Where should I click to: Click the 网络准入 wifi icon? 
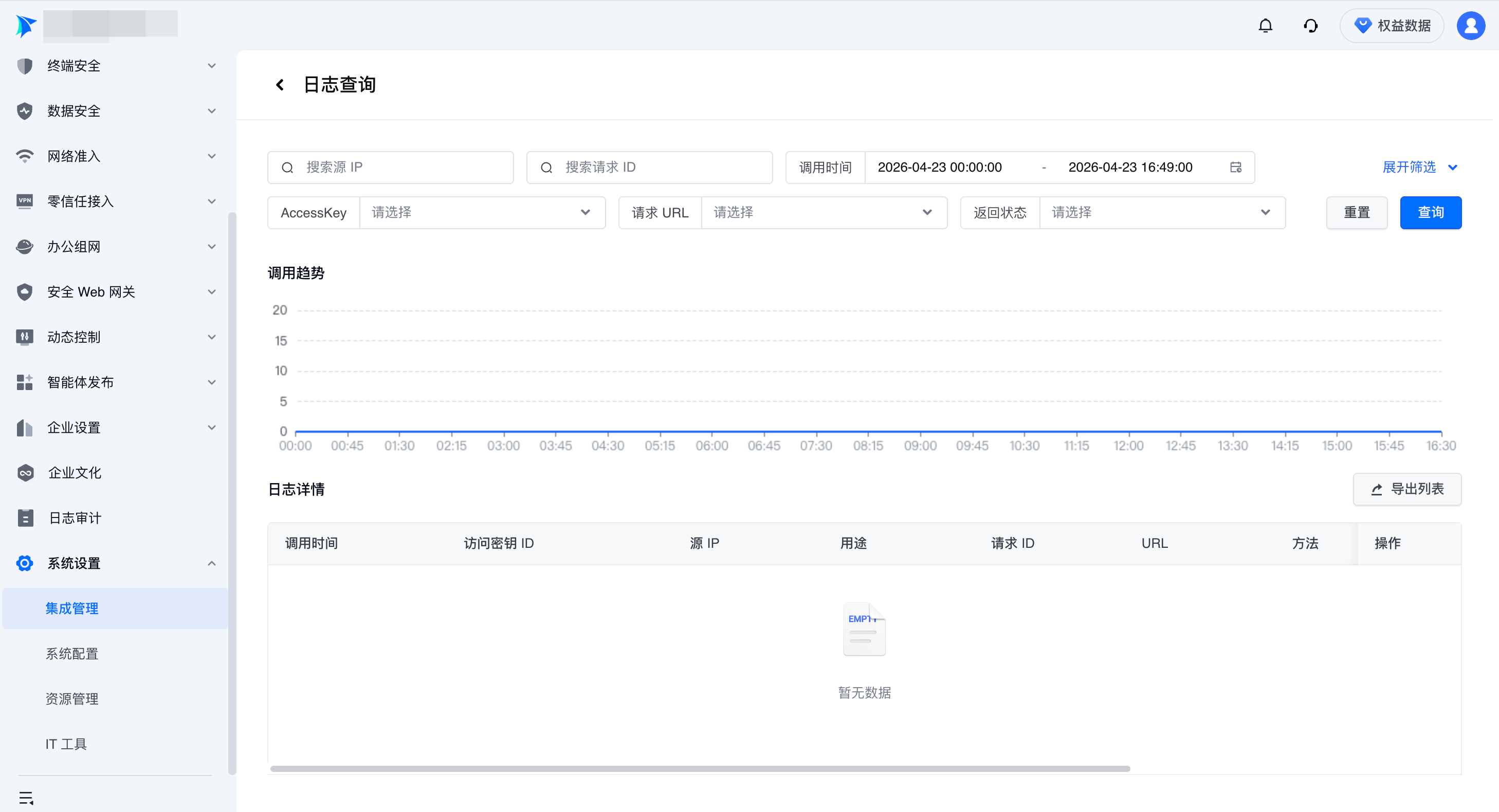point(25,156)
